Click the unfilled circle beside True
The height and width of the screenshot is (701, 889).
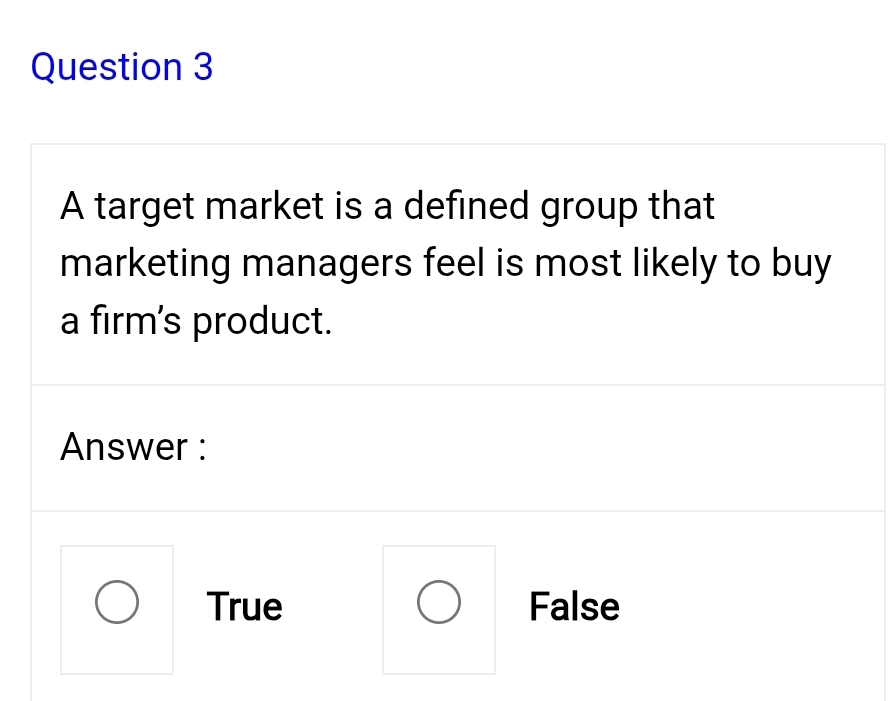(117, 601)
